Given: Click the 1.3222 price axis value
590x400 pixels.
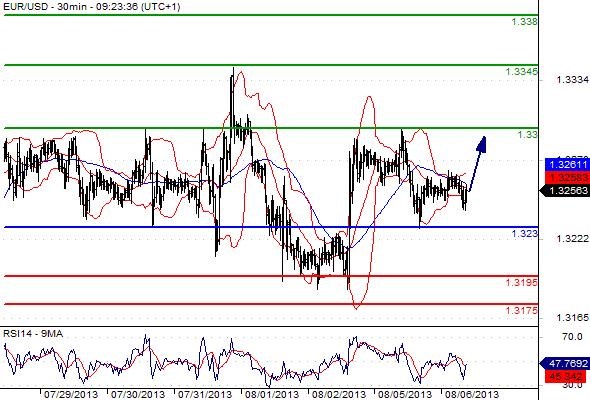Looking at the screenshot, I should click(x=572, y=239).
